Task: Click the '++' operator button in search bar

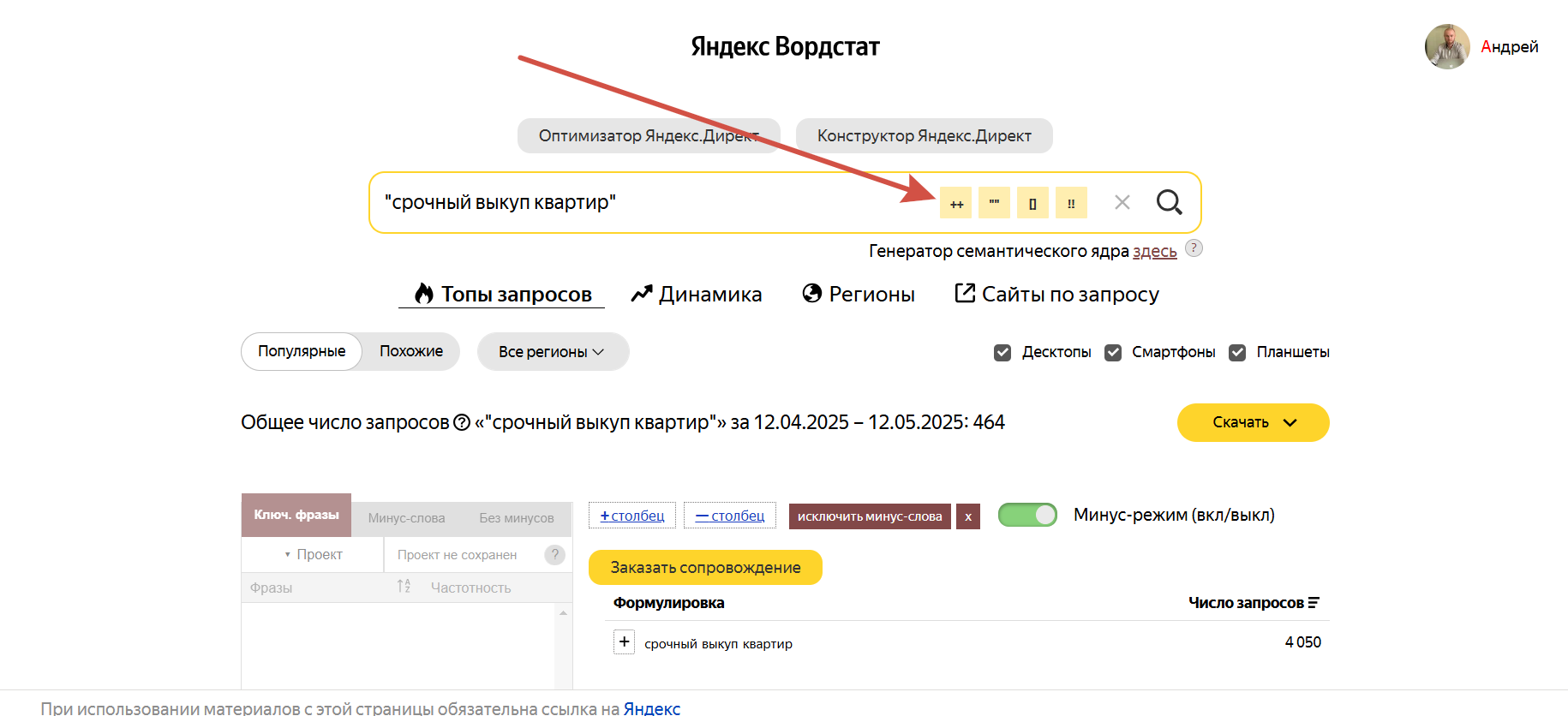Action: tap(955, 203)
